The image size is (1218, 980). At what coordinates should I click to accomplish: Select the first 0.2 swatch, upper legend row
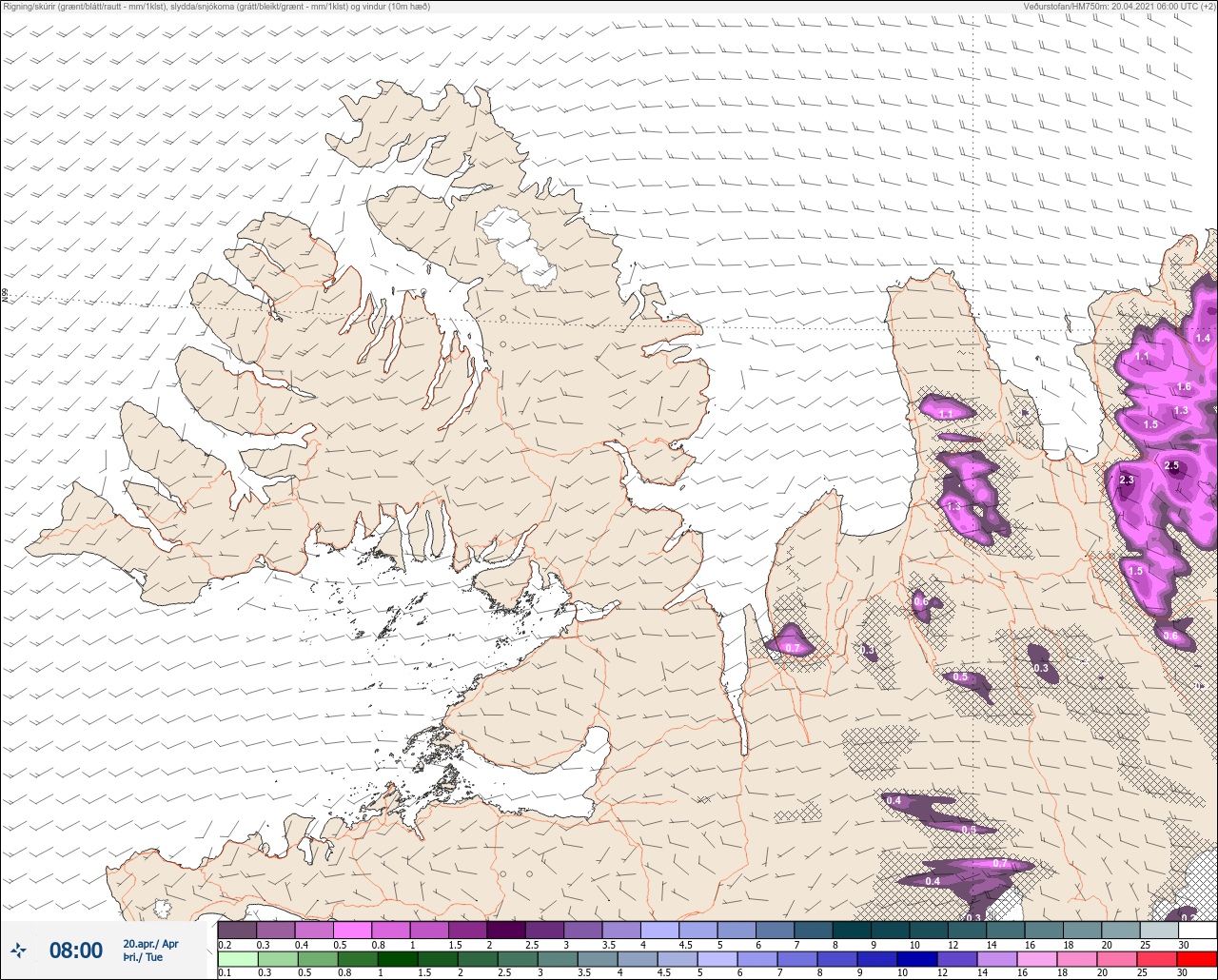tap(237, 930)
